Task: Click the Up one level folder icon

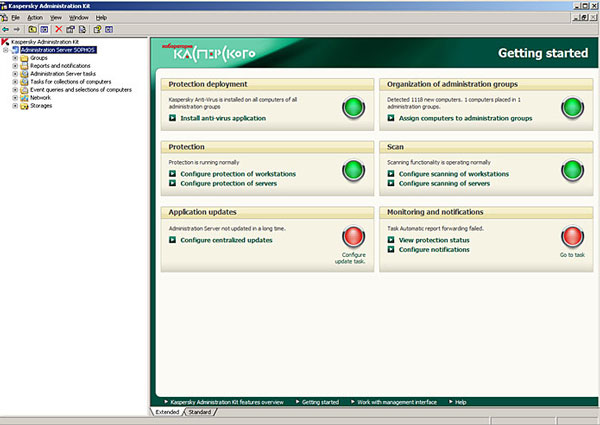Action: pos(33,29)
